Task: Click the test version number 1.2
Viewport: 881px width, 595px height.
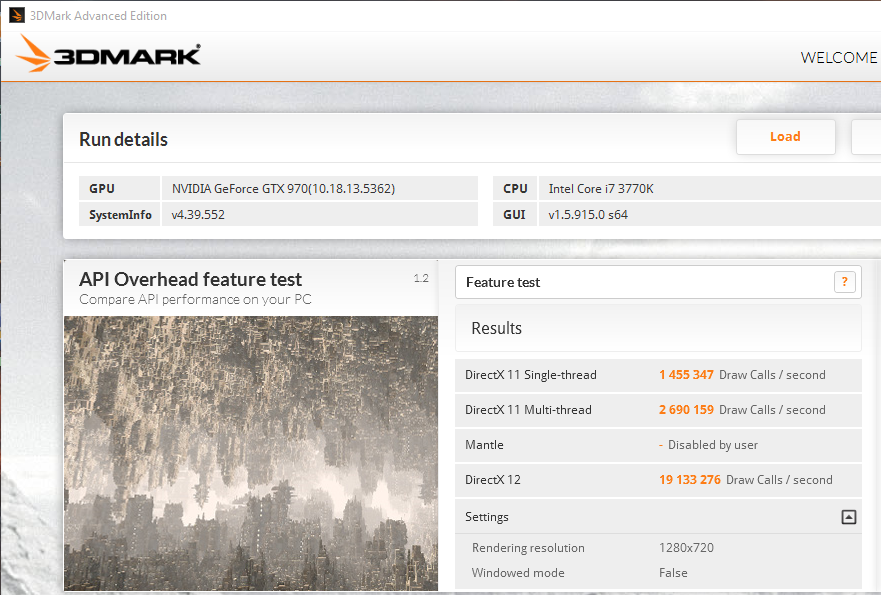Action: [421, 278]
